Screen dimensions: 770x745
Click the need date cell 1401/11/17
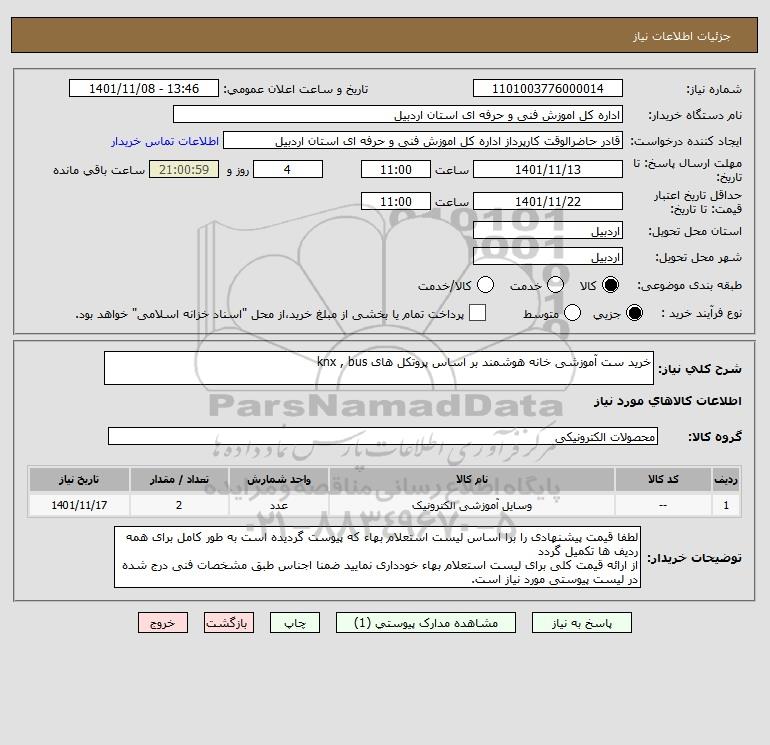[79, 505]
